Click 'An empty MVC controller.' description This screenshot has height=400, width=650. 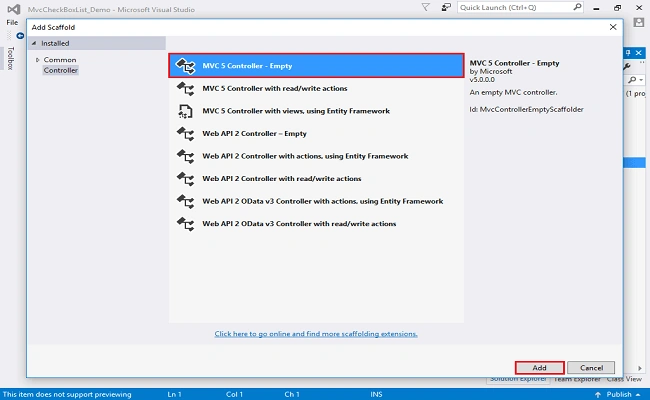point(514,93)
